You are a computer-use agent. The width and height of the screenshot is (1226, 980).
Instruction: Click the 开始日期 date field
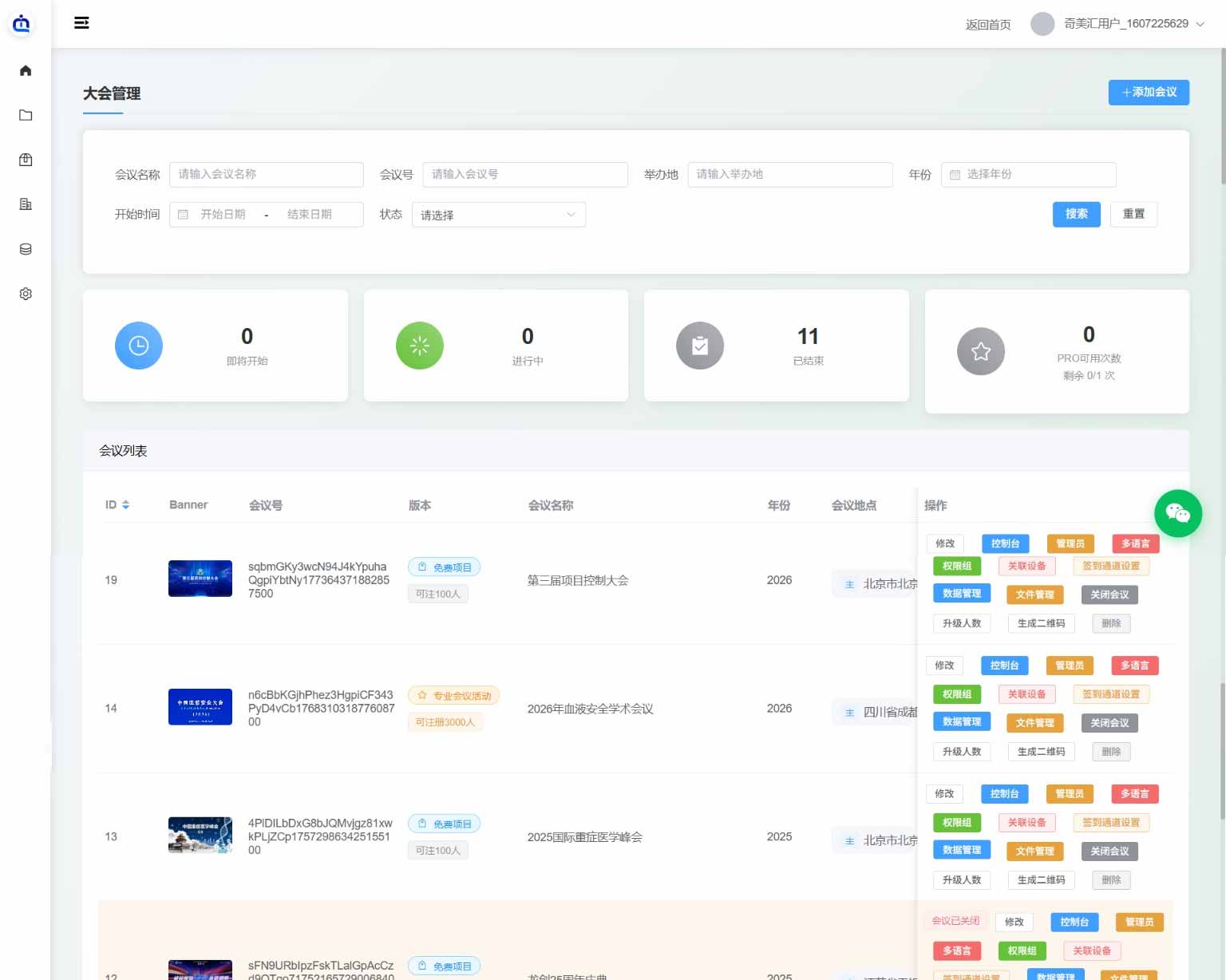tap(223, 215)
